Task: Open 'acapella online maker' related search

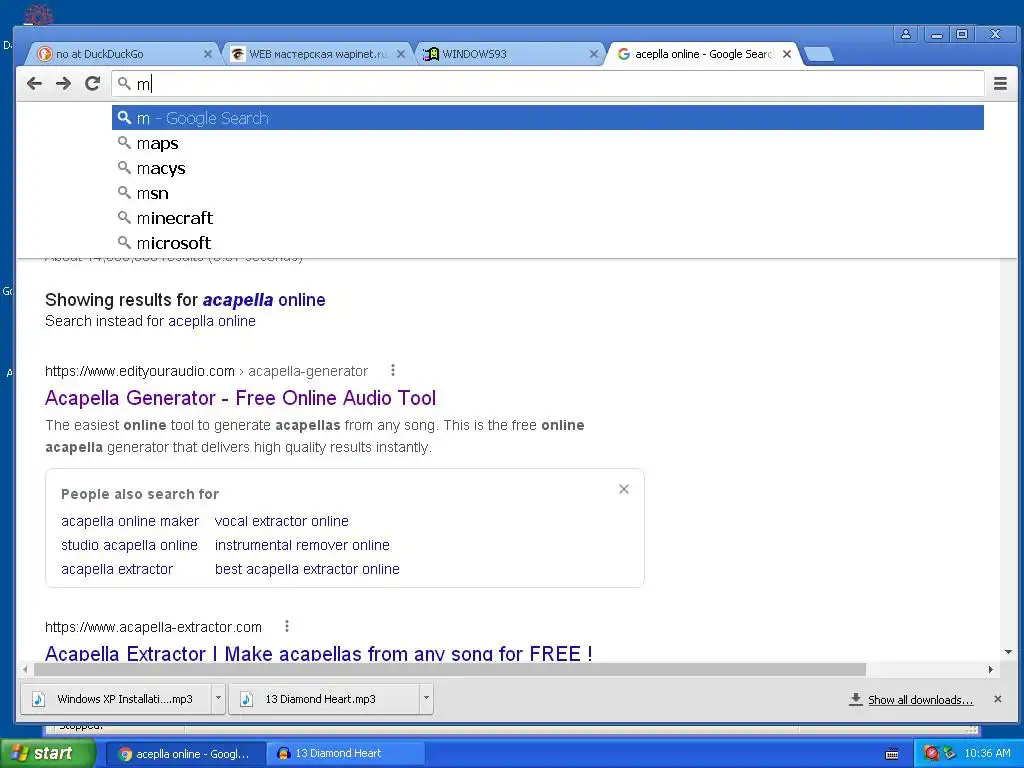Action: coord(130,521)
